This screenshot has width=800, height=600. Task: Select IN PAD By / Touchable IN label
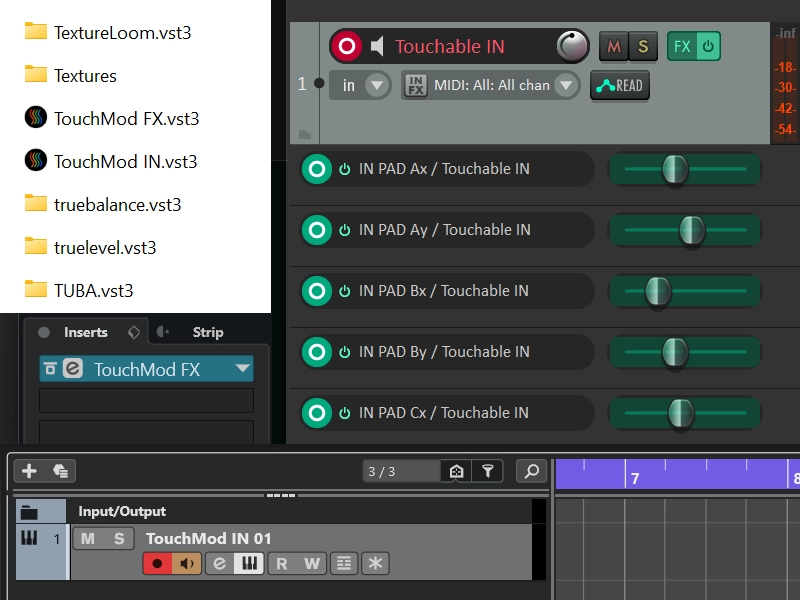tap(444, 352)
